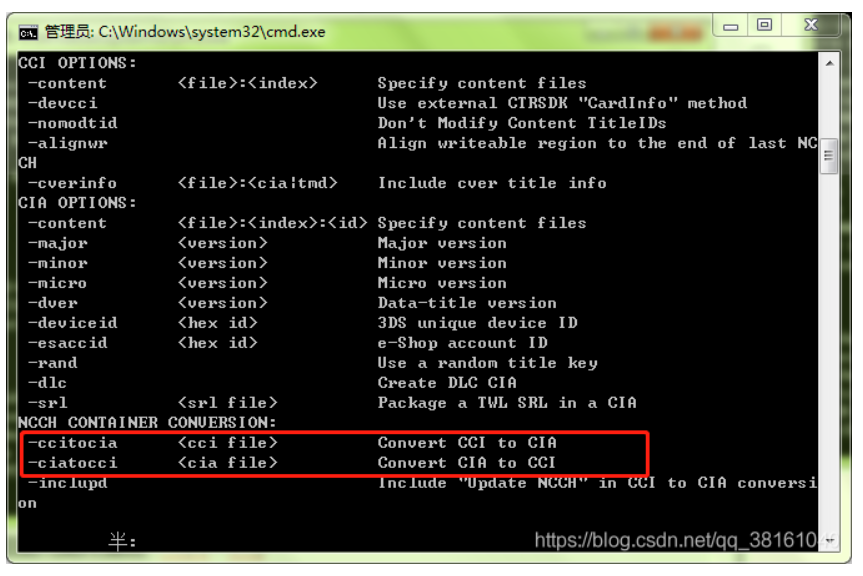Image resolution: width=863 pixels, height=576 pixels.
Task: Click the -inclupd option text
Action: click(68, 484)
